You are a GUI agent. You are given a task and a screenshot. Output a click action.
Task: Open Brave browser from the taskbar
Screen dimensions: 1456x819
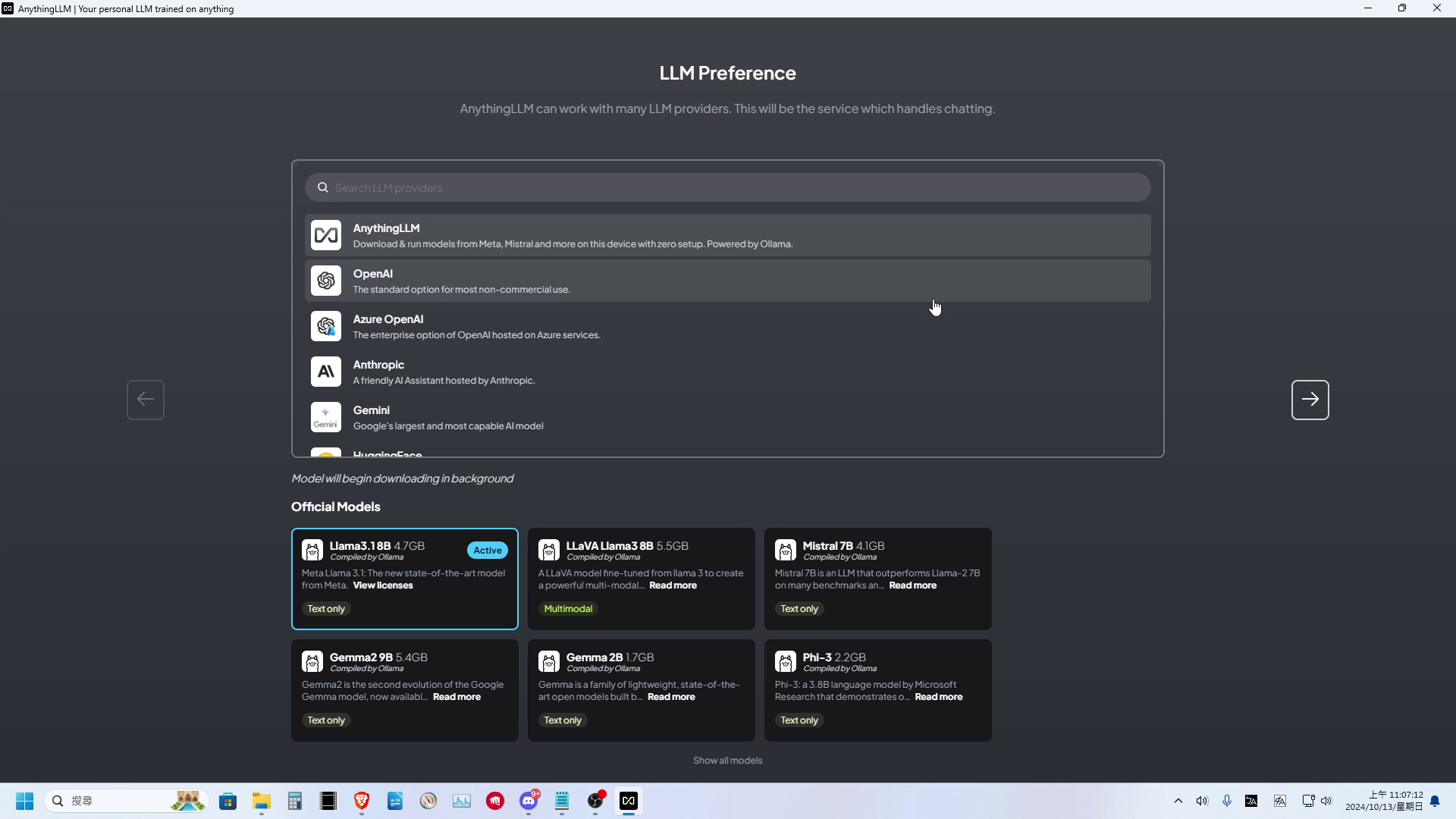pos(362,801)
